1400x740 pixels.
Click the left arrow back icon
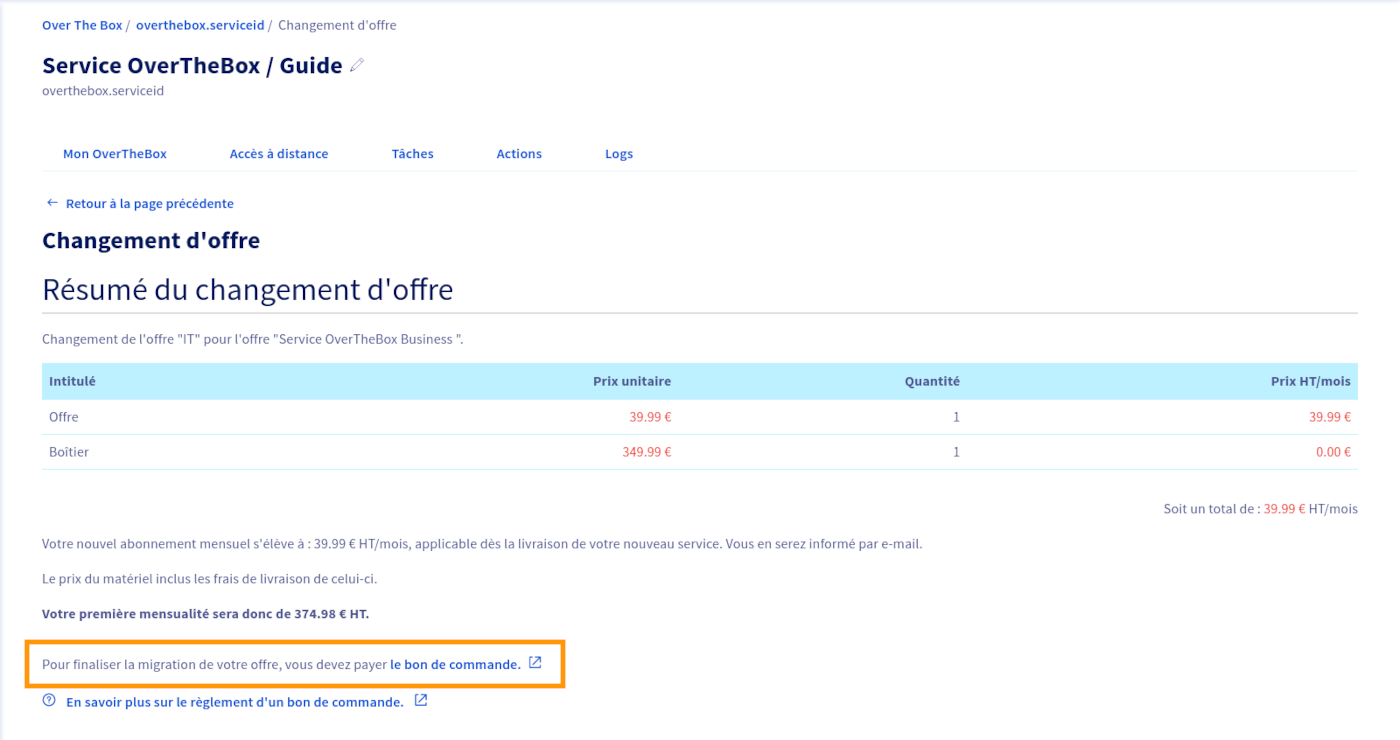click(x=52, y=203)
